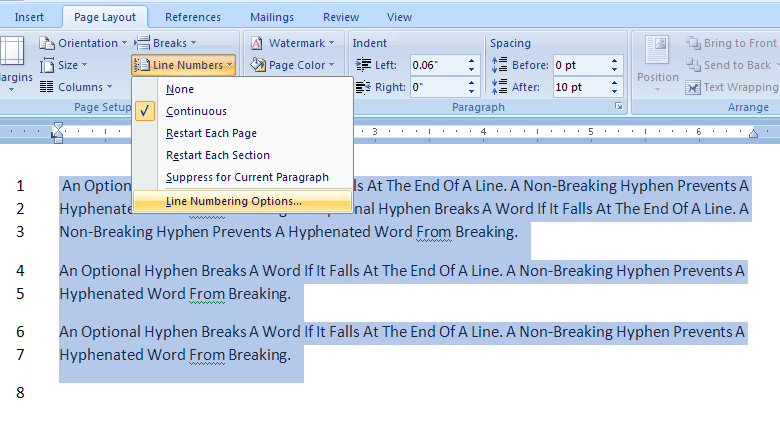This screenshot has height=431, width=780.
Task: Open the Columns dropdown arrow
Action: [x=109, y=87]
